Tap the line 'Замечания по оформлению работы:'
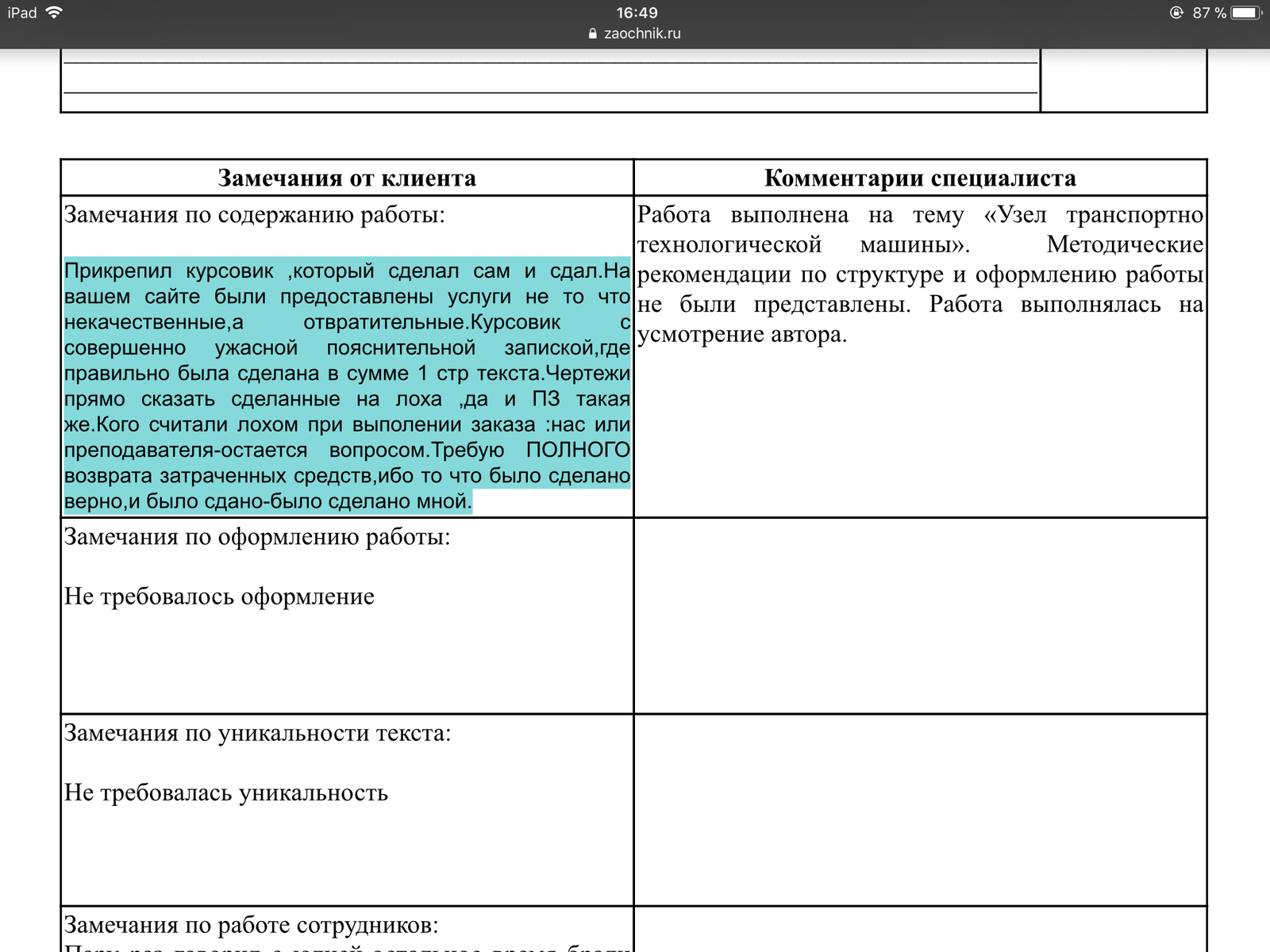Image resolution: width=1270 pixels, height=952 pixels. tap(256, 537)
